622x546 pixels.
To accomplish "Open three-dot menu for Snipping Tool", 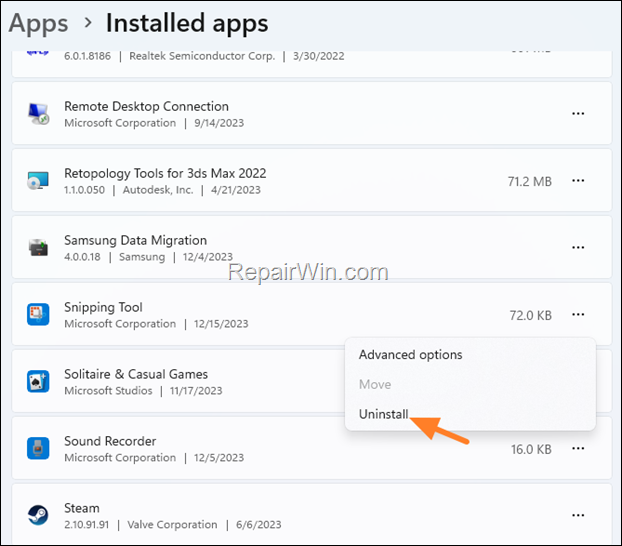I will tap(578, 314).
